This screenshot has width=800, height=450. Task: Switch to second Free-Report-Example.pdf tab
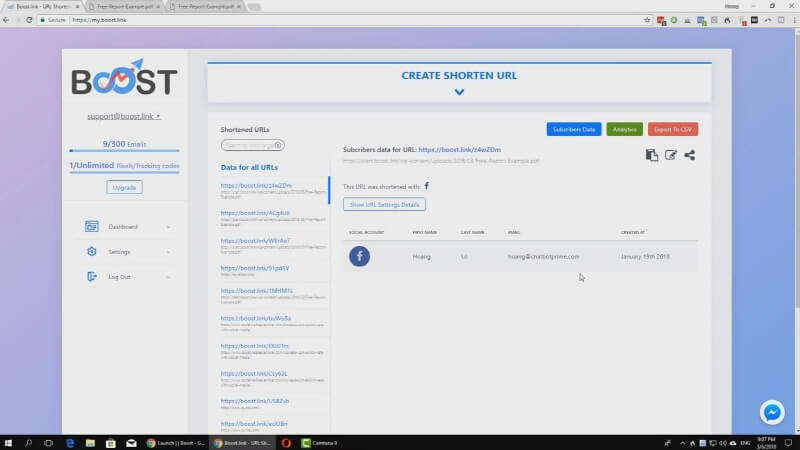click(x=206, y=7)
